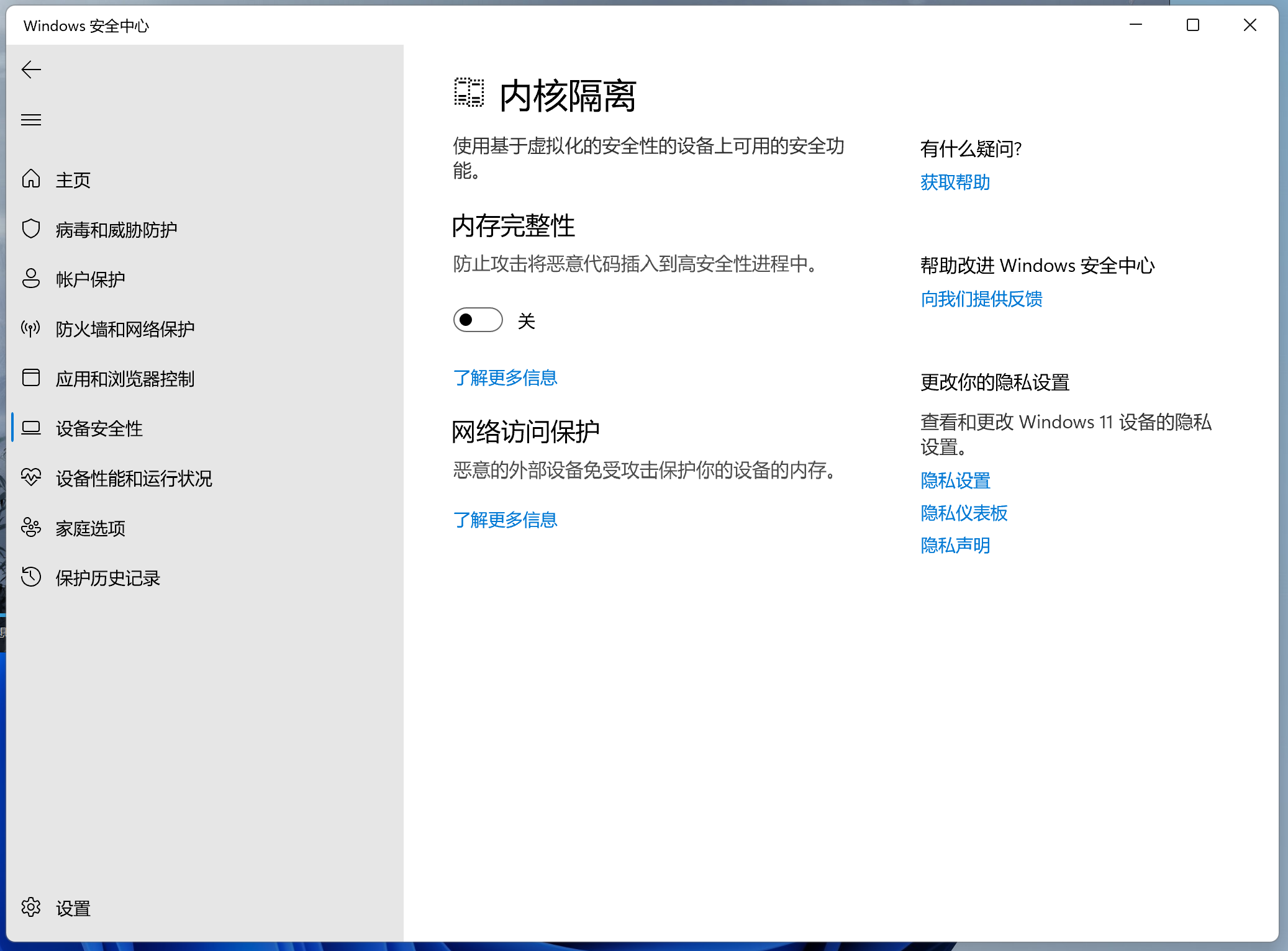
Task: Click 向我们提供反馈 link
Action: tap(981, 299)
